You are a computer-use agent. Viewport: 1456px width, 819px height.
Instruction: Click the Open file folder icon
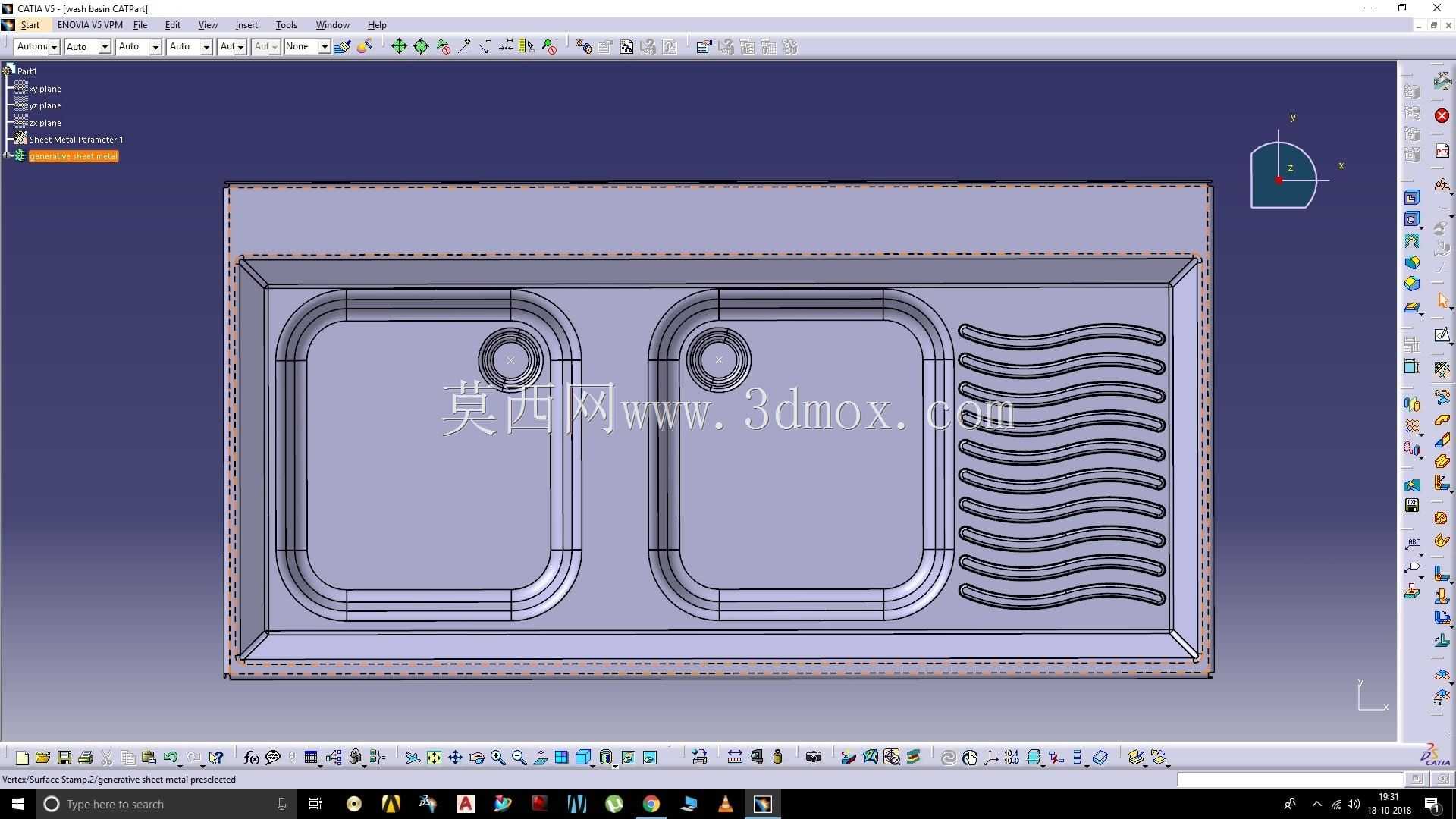(42, 758)
